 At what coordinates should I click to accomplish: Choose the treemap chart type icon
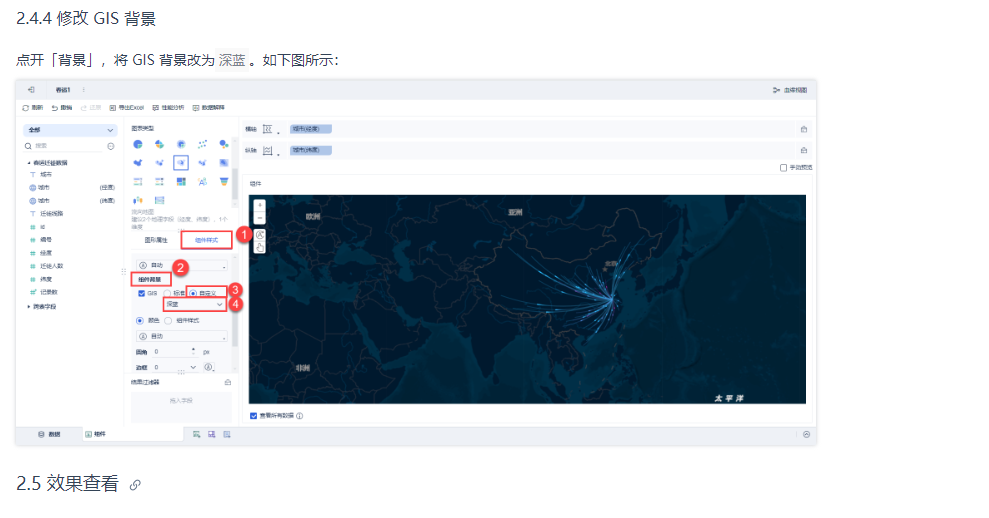tap(181, 182)
